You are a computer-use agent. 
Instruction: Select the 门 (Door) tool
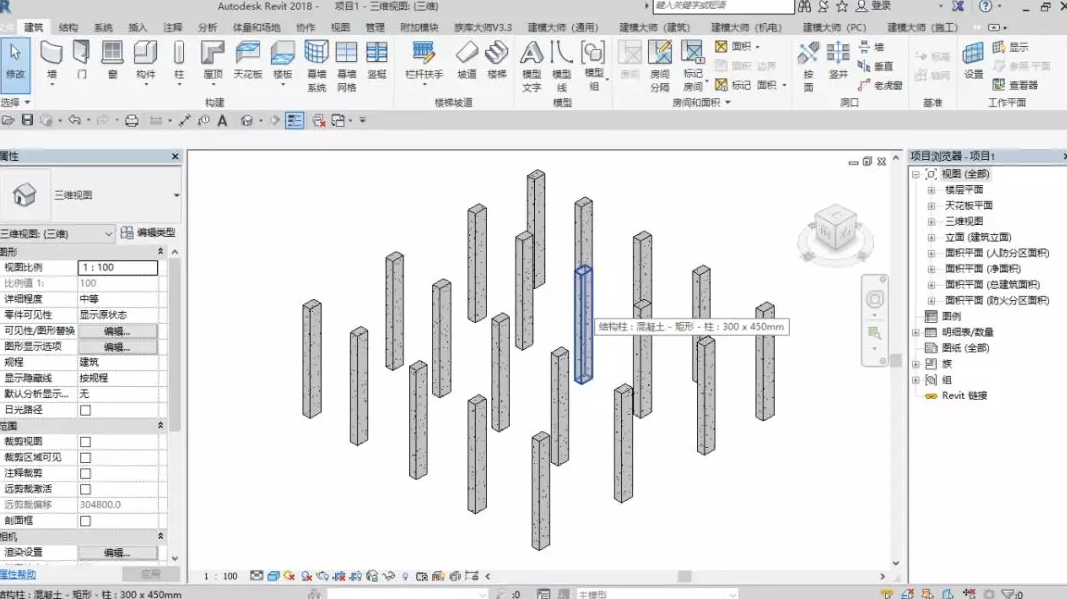coord(82,60)
